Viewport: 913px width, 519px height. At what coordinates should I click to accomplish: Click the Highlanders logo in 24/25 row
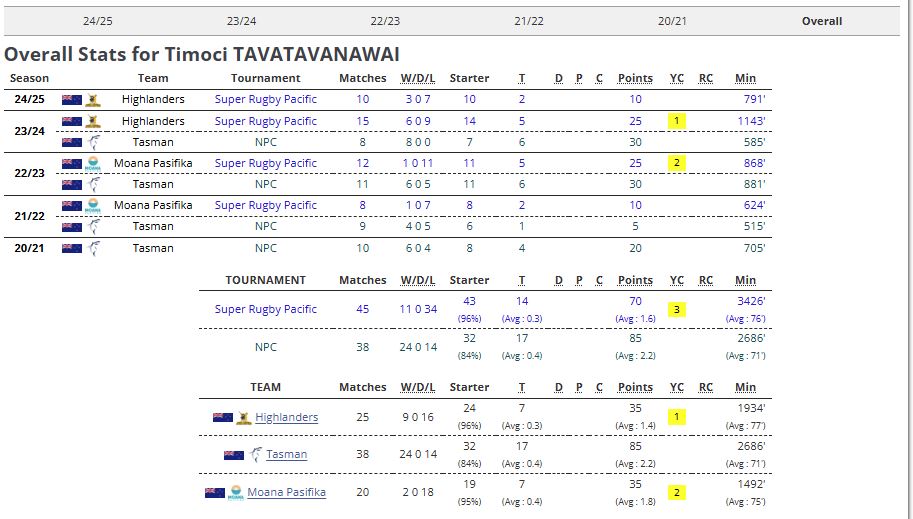93,100
